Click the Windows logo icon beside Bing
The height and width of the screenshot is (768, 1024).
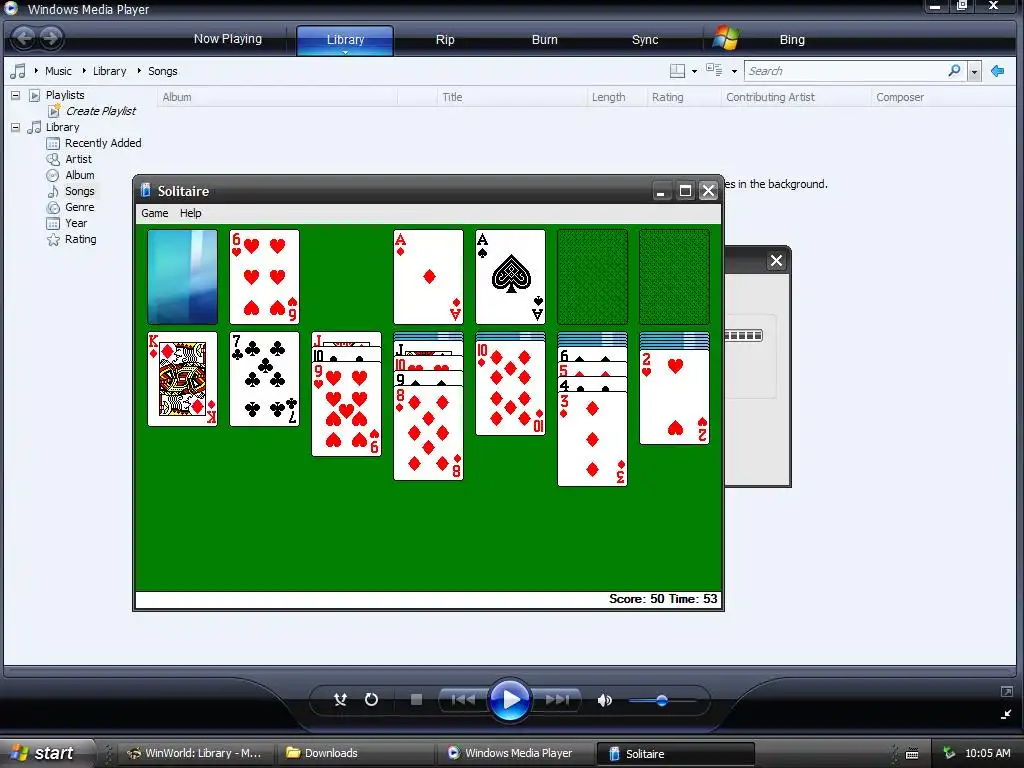[726, 39]
